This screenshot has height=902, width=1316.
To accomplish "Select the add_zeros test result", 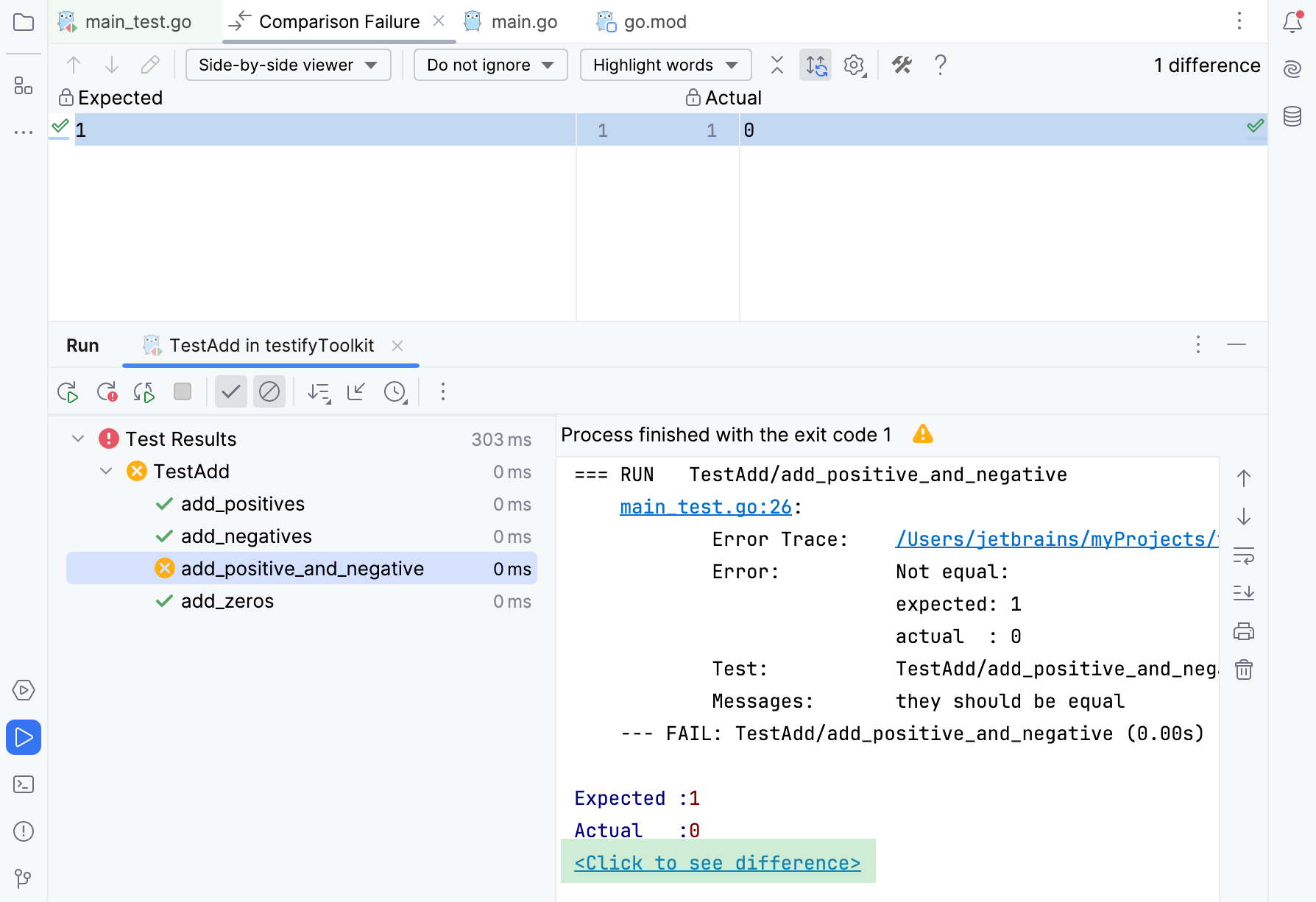I will pos(227,601).
